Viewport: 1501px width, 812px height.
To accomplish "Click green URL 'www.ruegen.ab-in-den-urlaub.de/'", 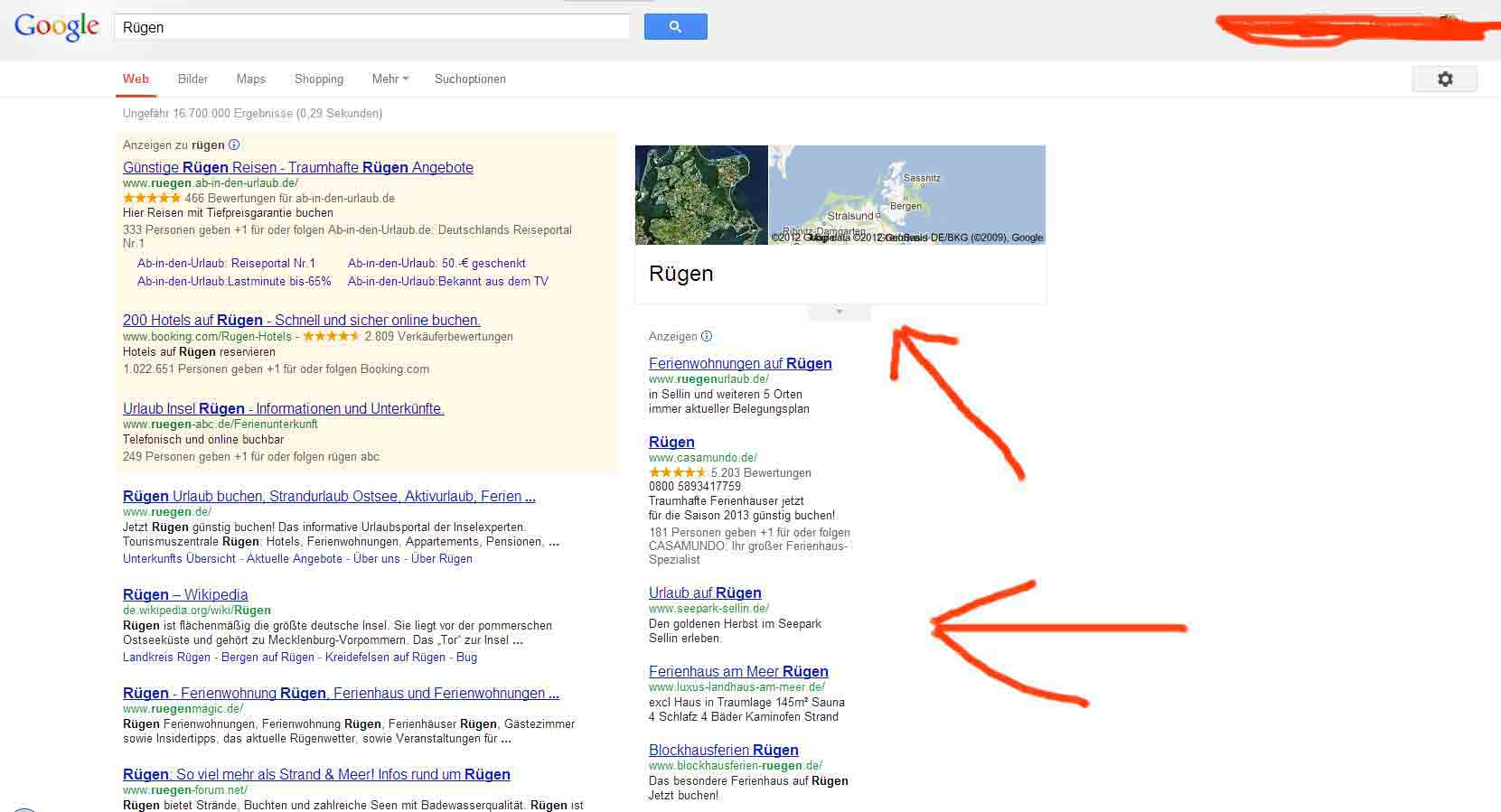I will 211,183.
